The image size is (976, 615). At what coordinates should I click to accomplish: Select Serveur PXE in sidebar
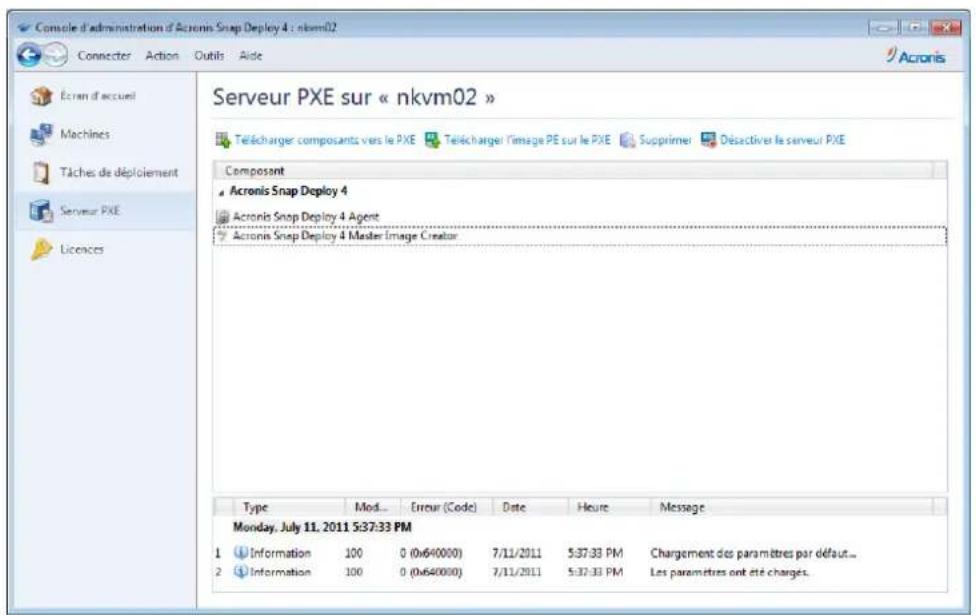point(90,210)
